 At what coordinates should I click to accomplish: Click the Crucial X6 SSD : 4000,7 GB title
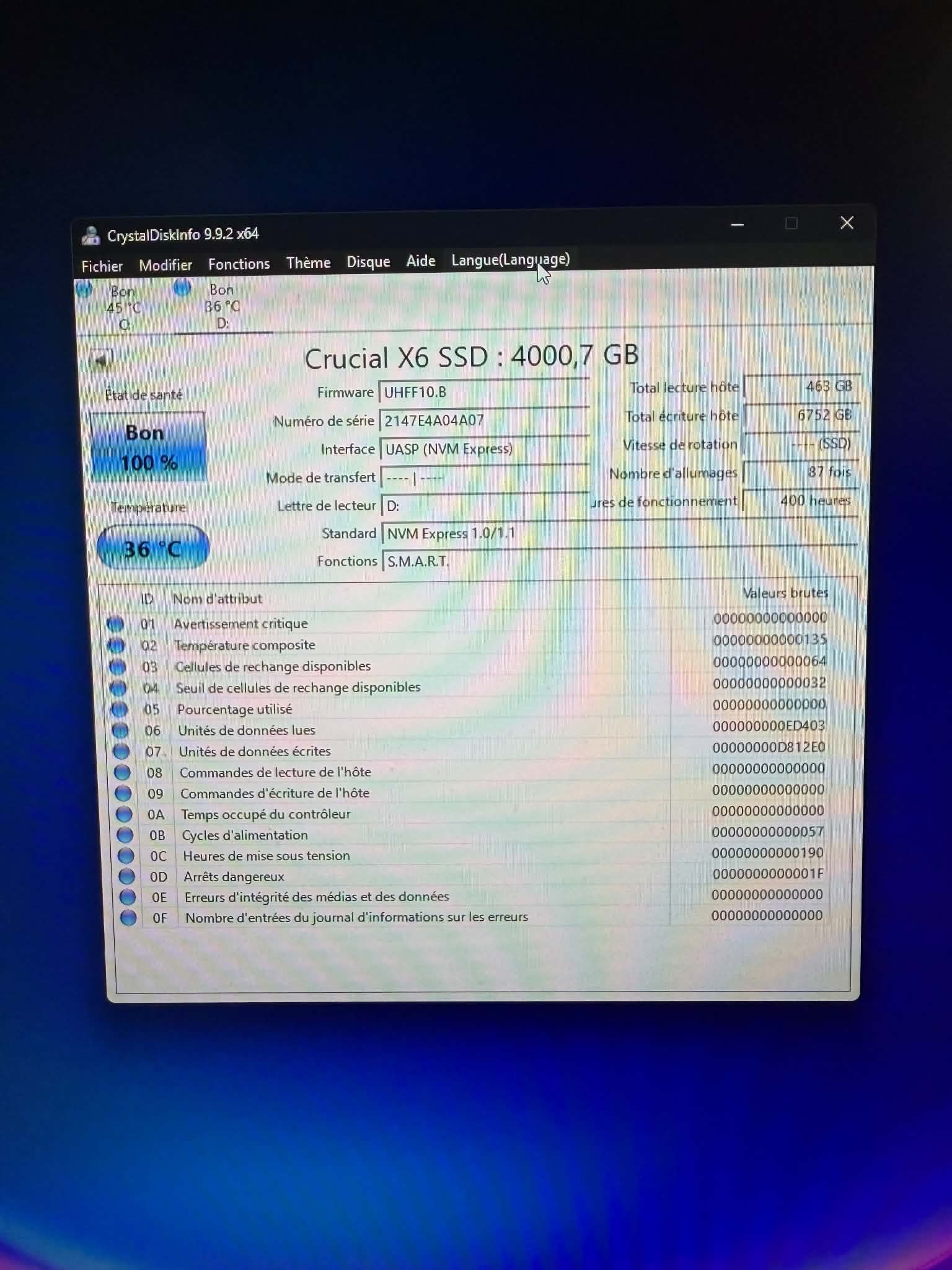coord(472,357)
